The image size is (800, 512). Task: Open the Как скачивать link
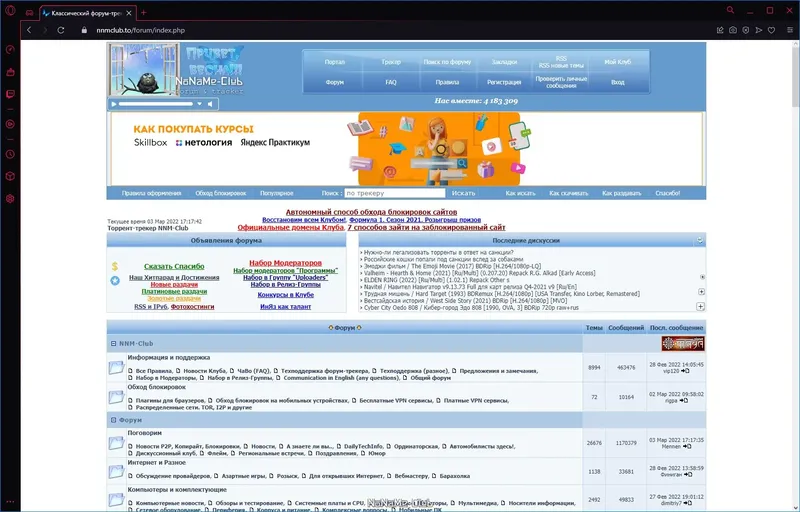[x=568, y=193]
